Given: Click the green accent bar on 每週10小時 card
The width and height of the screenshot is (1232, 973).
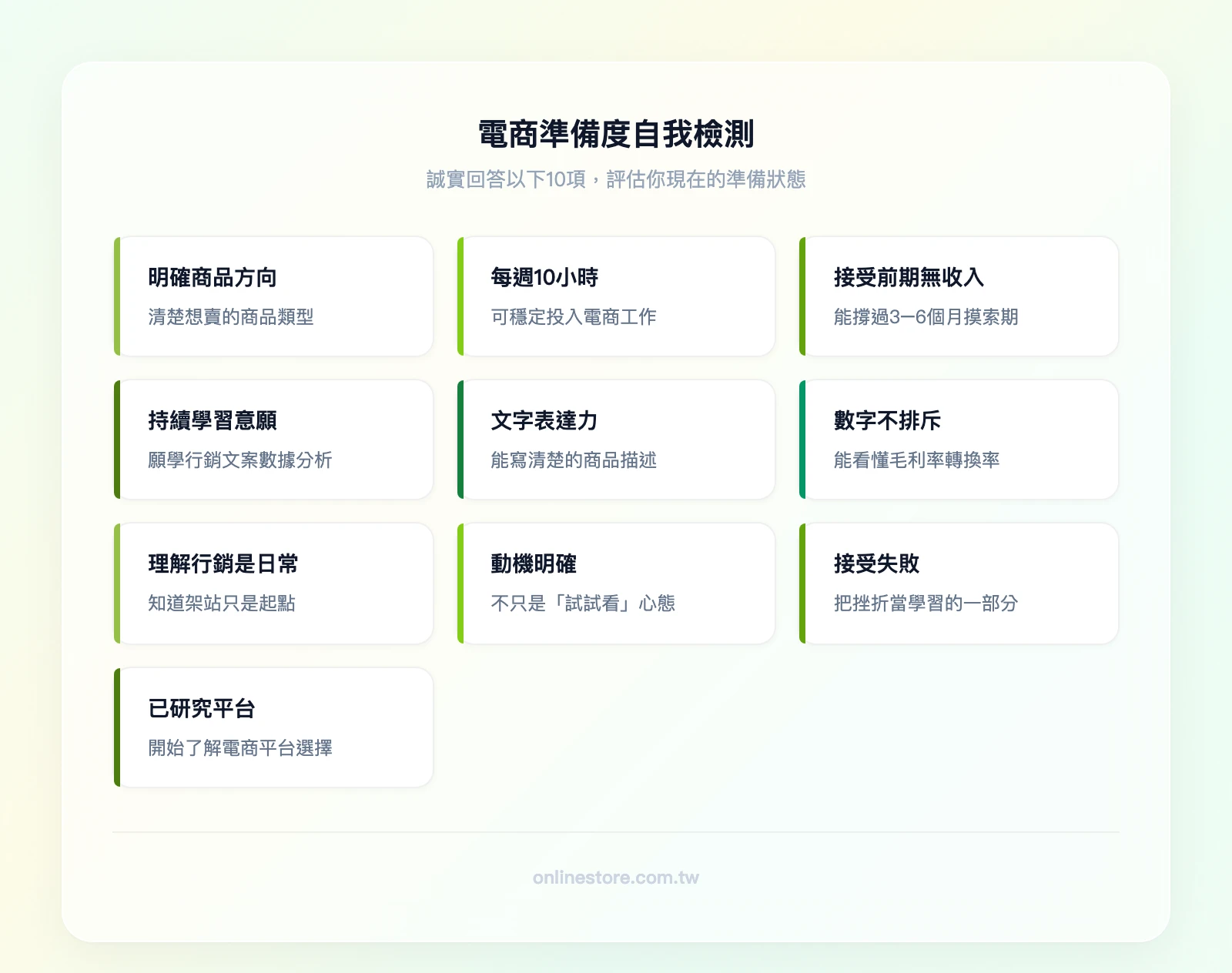Looking at the screenshot, I should point(460,296).
